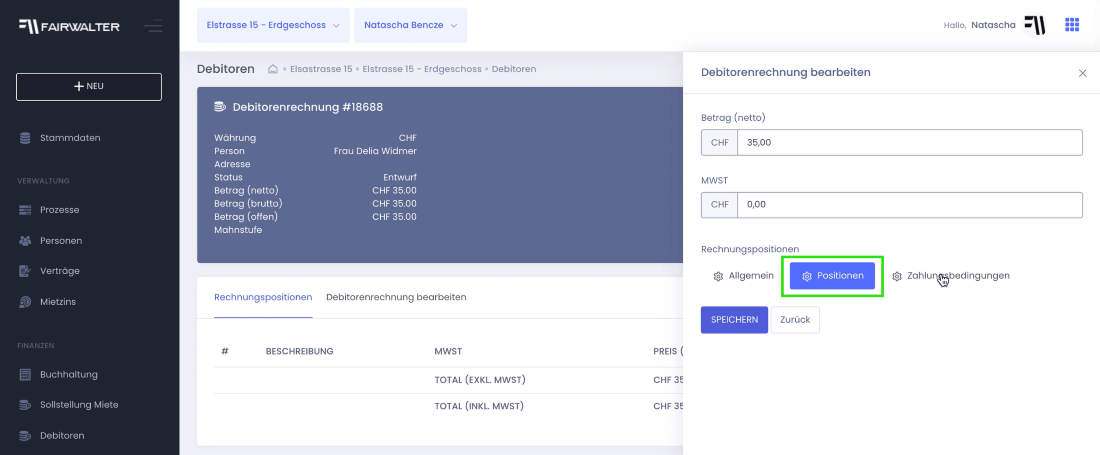This screenshot has width=1100, height=455.
Task: Click the SPEICHERN button
Action: 735,320
